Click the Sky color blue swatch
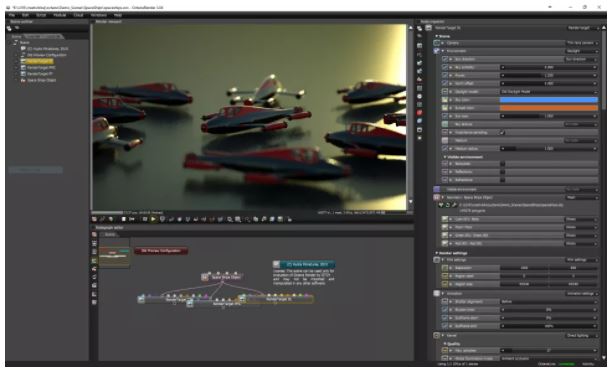Screen dimensions: 613x370 pyautogui.click(x=549, y=100)
